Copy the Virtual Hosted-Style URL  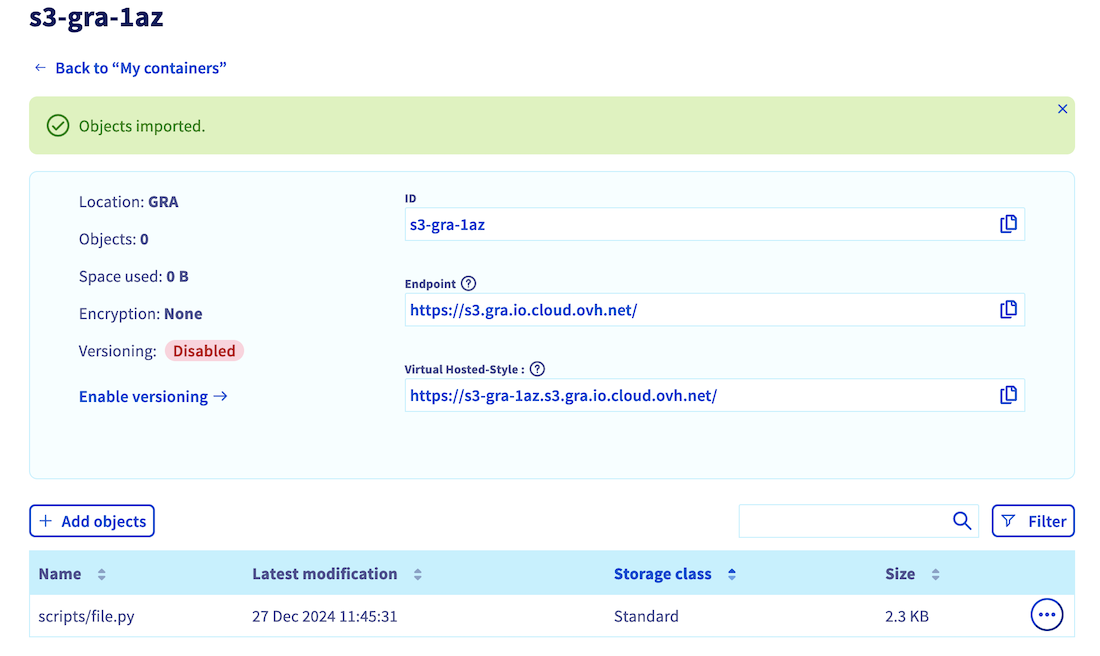1008,395
